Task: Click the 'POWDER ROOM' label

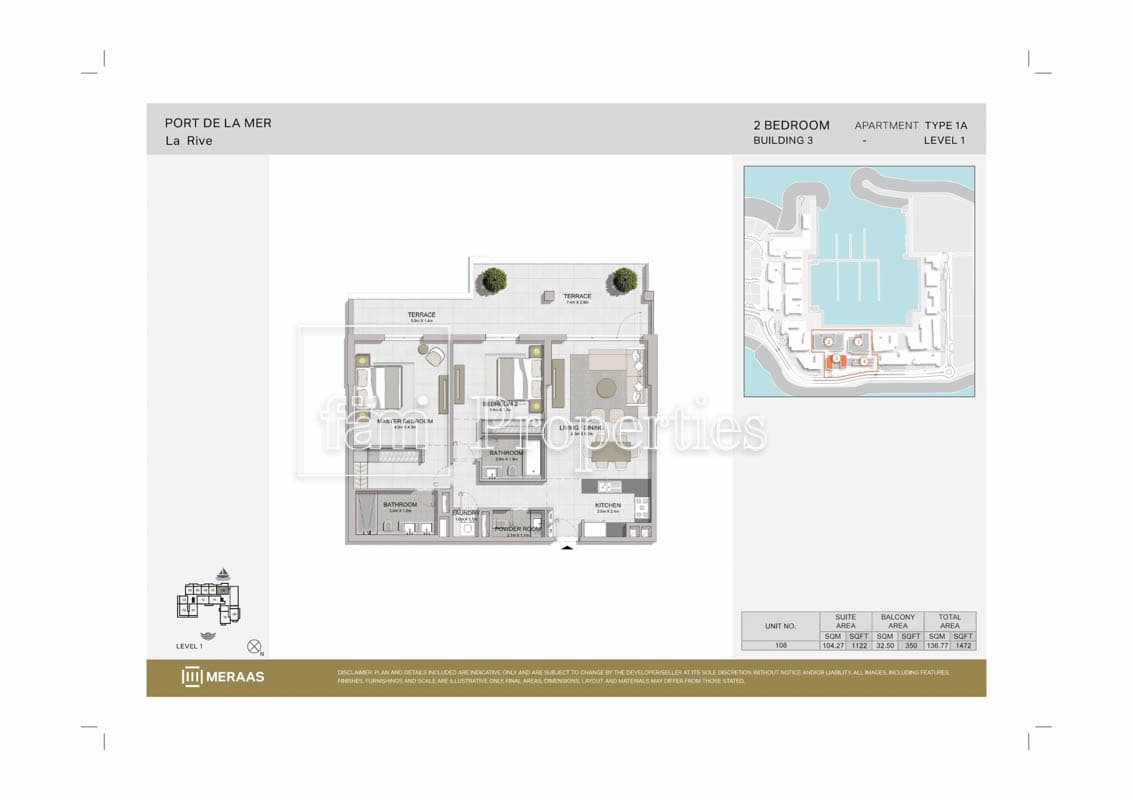Action: [518, 529]
